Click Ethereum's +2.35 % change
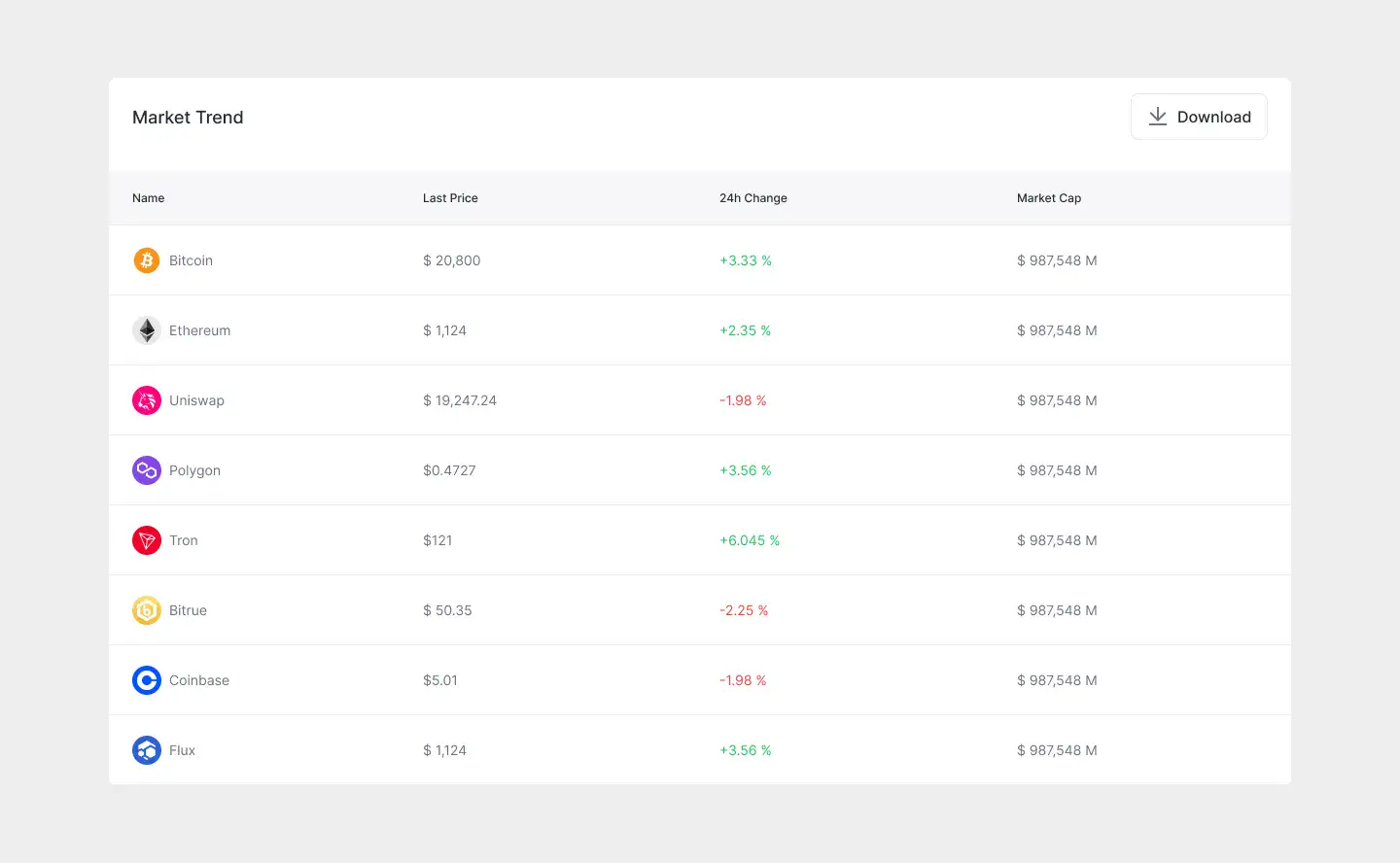The height and width of the screenshot is (863, 1400). tap(746, 330)
